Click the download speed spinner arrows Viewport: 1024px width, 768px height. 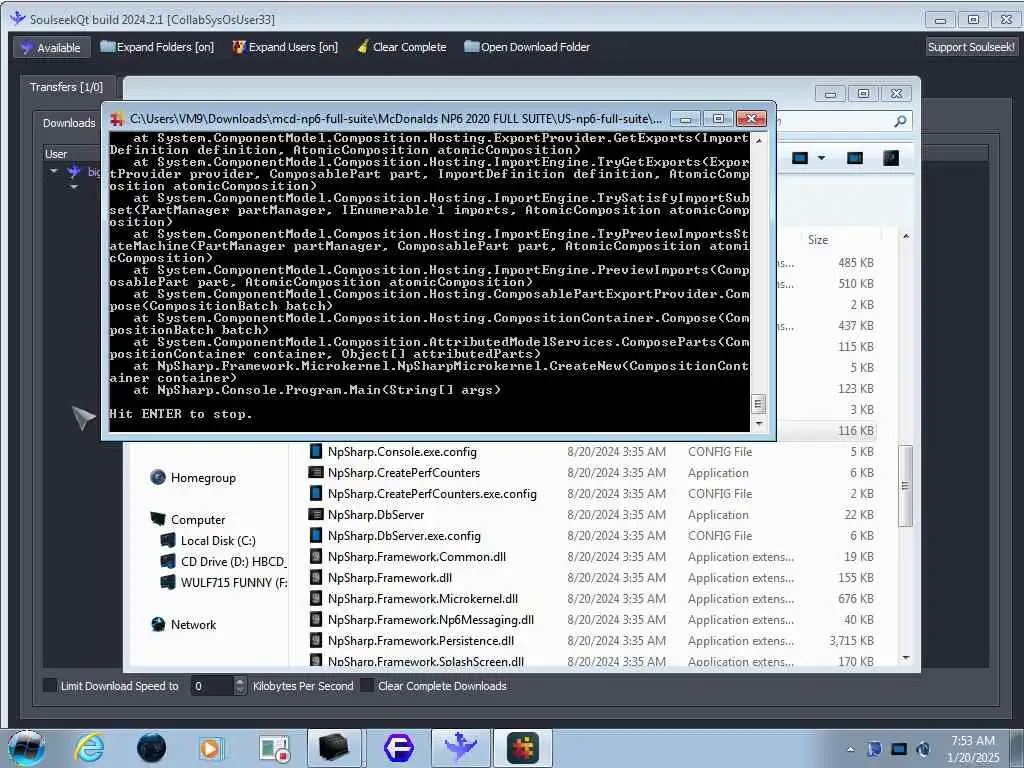(x=240, y=686)
